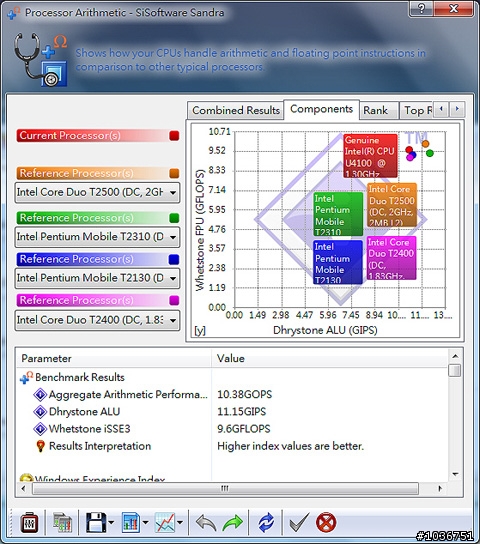480x544 pixels.
Task: Click the orange Core Duo T2500 chart label
Action: click(392, 205)
